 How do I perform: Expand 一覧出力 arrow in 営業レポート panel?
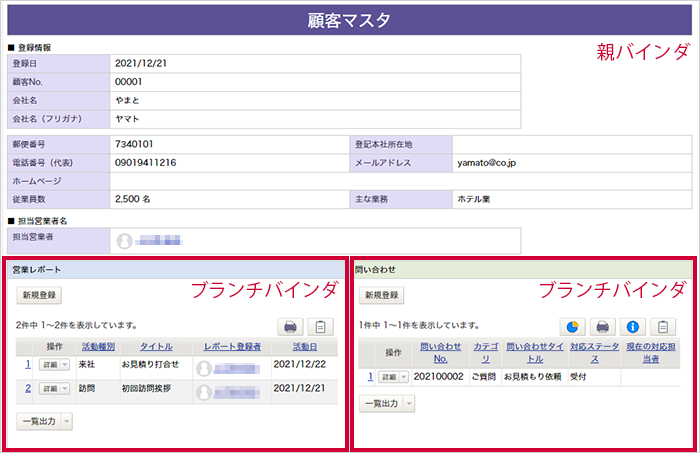pyautogui.click(x=67, y=421)
